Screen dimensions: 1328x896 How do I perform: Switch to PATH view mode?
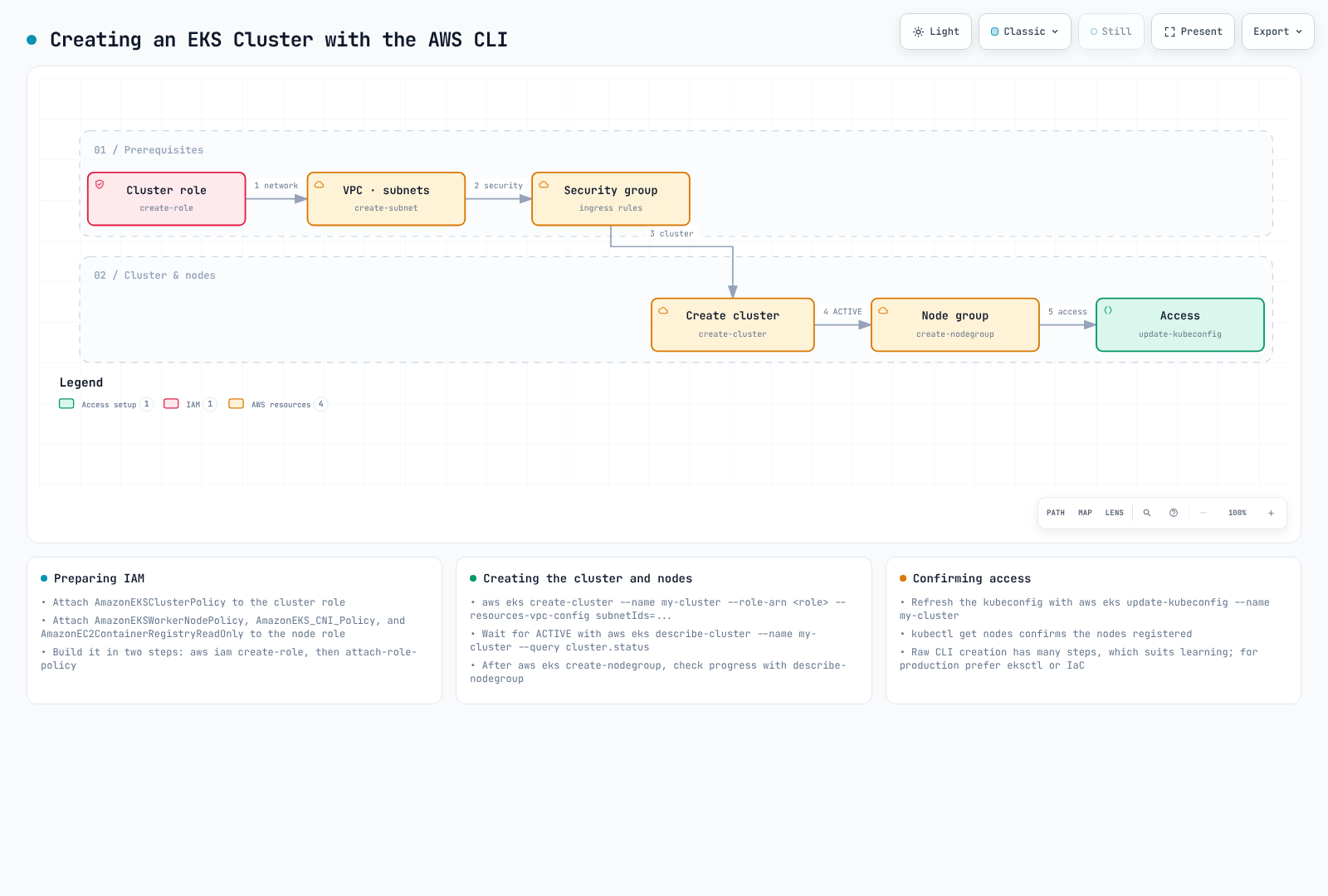click(x=1056, y=513)
